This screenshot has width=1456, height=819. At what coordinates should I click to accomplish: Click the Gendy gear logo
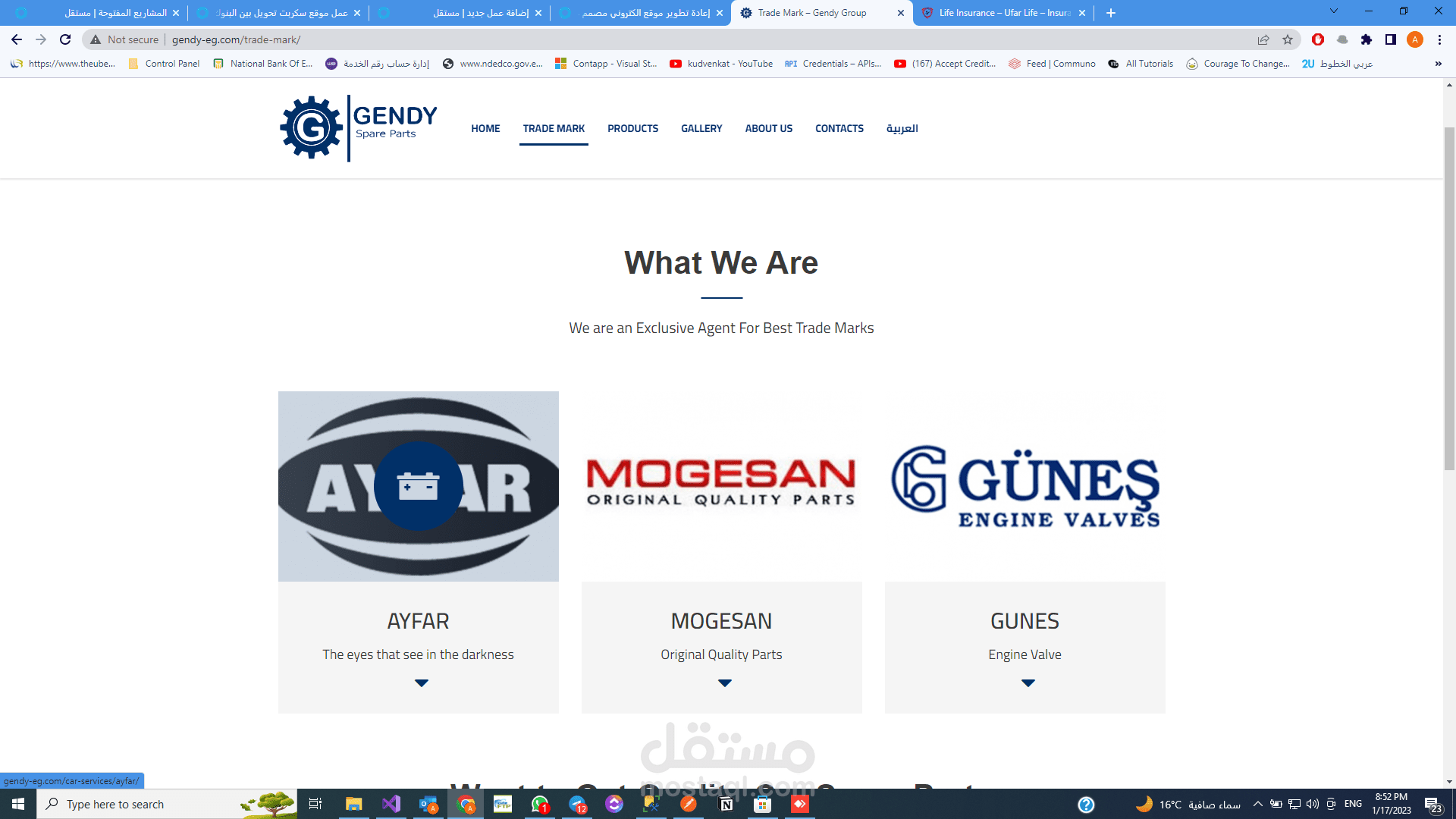click(x=311, y=127)
